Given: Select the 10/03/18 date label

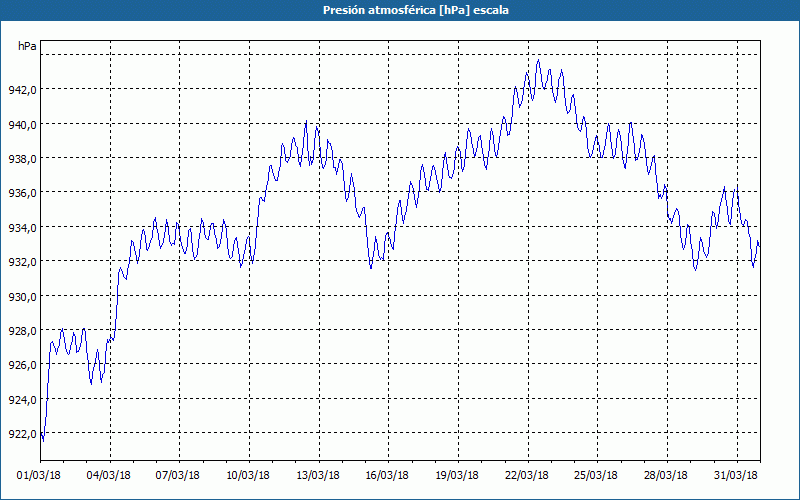Looking at the screenshot, I should coord(248,476).
